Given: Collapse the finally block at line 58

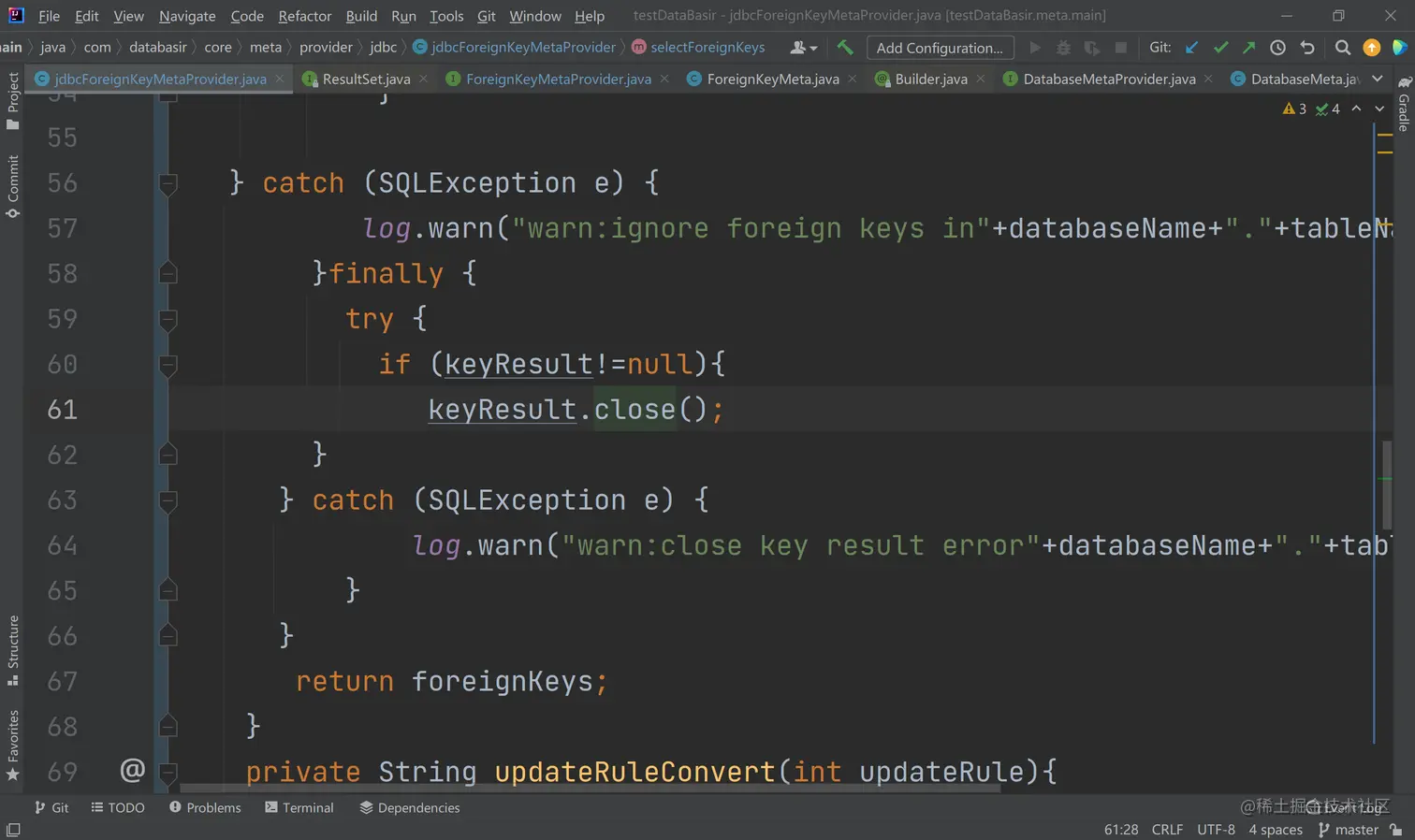Looking at the screenshot, I should (168, 273).
